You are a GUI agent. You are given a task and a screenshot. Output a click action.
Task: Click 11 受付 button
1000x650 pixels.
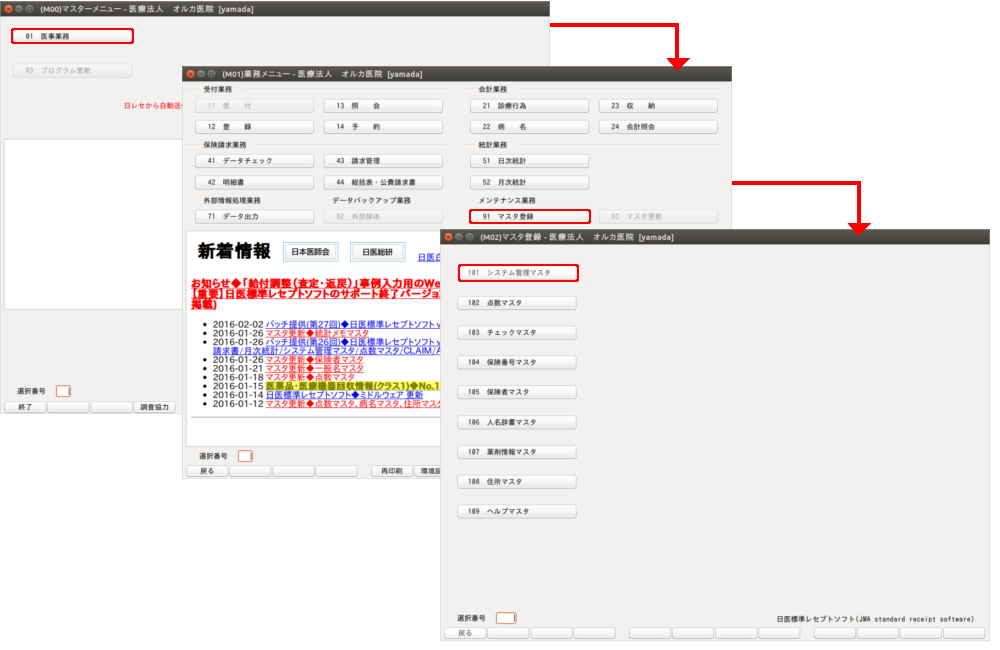click(x=254, y=106)
